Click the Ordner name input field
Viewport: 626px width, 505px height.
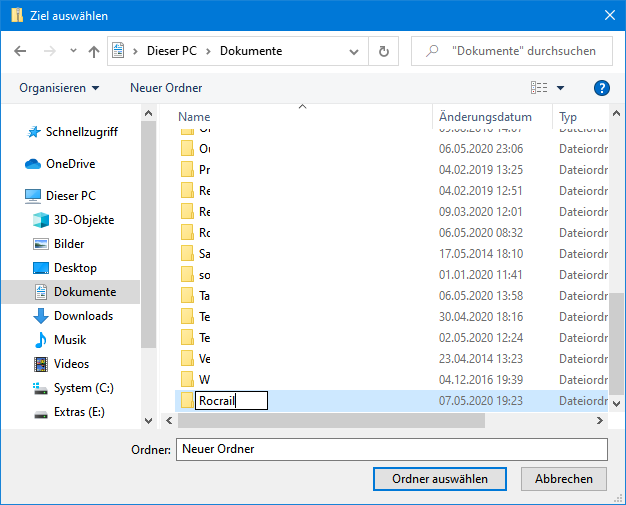[391, 449]
